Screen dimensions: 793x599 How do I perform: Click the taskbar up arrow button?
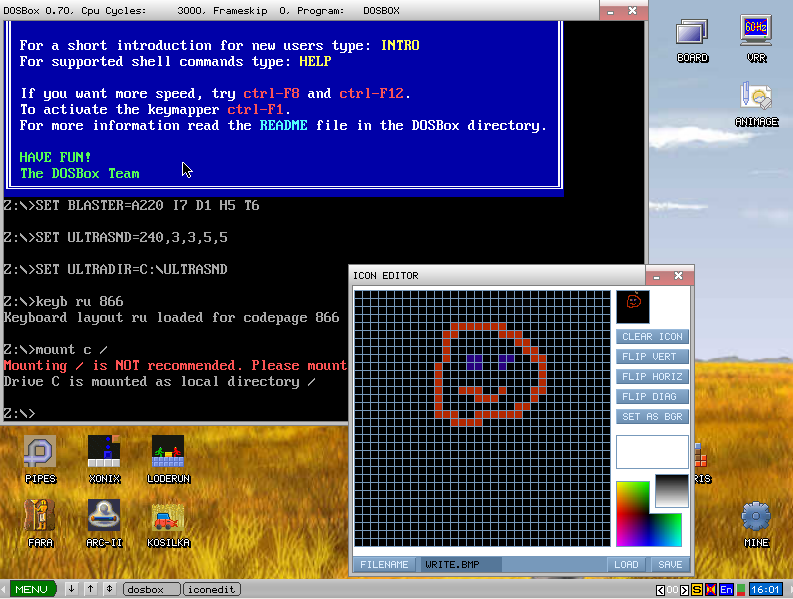(x=90, y=589)
